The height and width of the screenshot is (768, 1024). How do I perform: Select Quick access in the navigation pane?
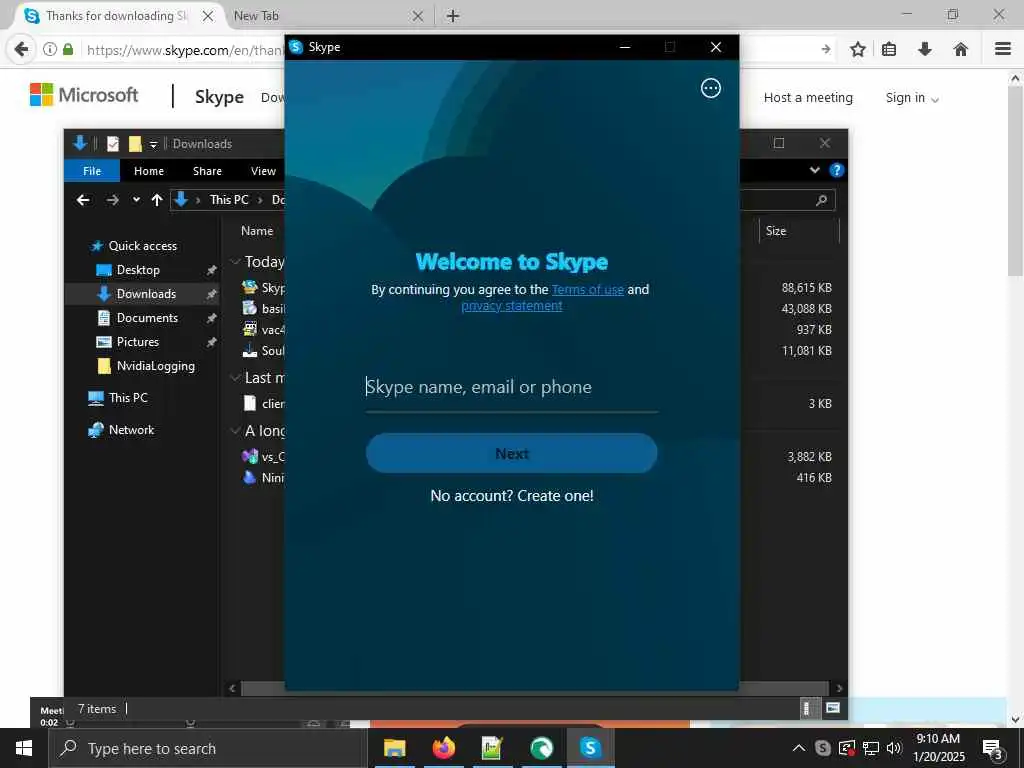(142, 246)
